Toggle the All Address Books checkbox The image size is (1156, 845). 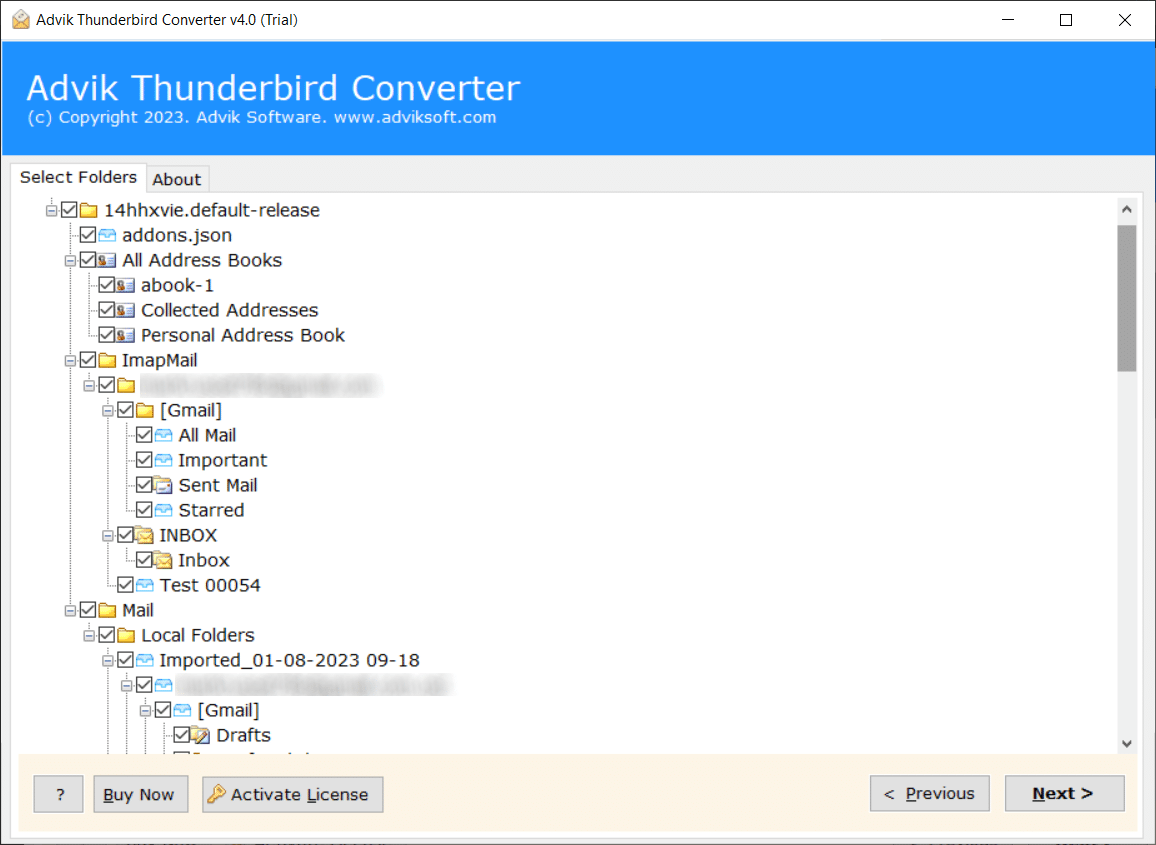click(x=88, y=260)
